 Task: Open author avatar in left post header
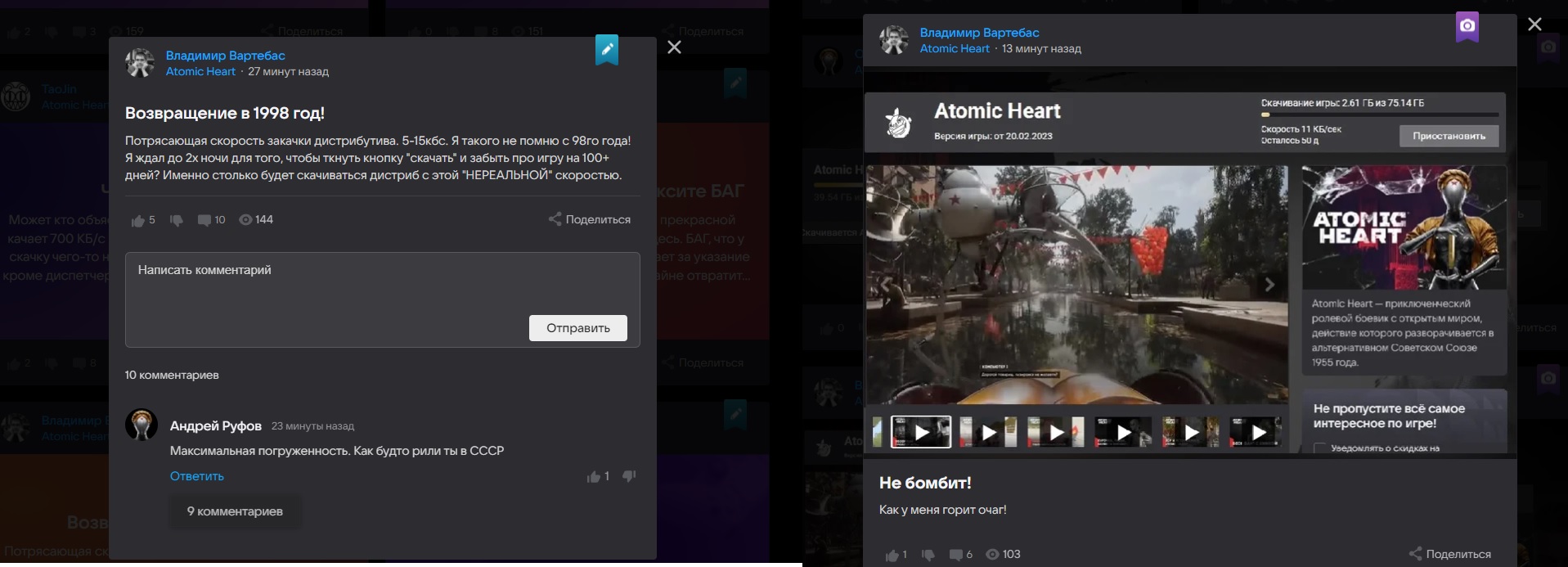click(140, 63)
